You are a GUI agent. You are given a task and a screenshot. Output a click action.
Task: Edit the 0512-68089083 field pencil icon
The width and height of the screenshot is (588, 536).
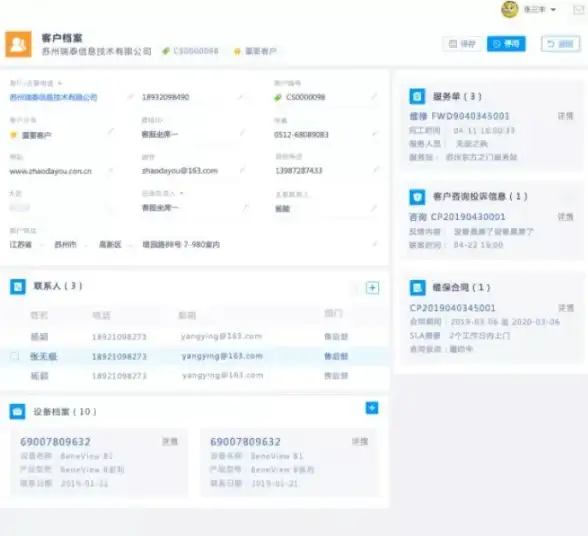click(x=375, y=133)
